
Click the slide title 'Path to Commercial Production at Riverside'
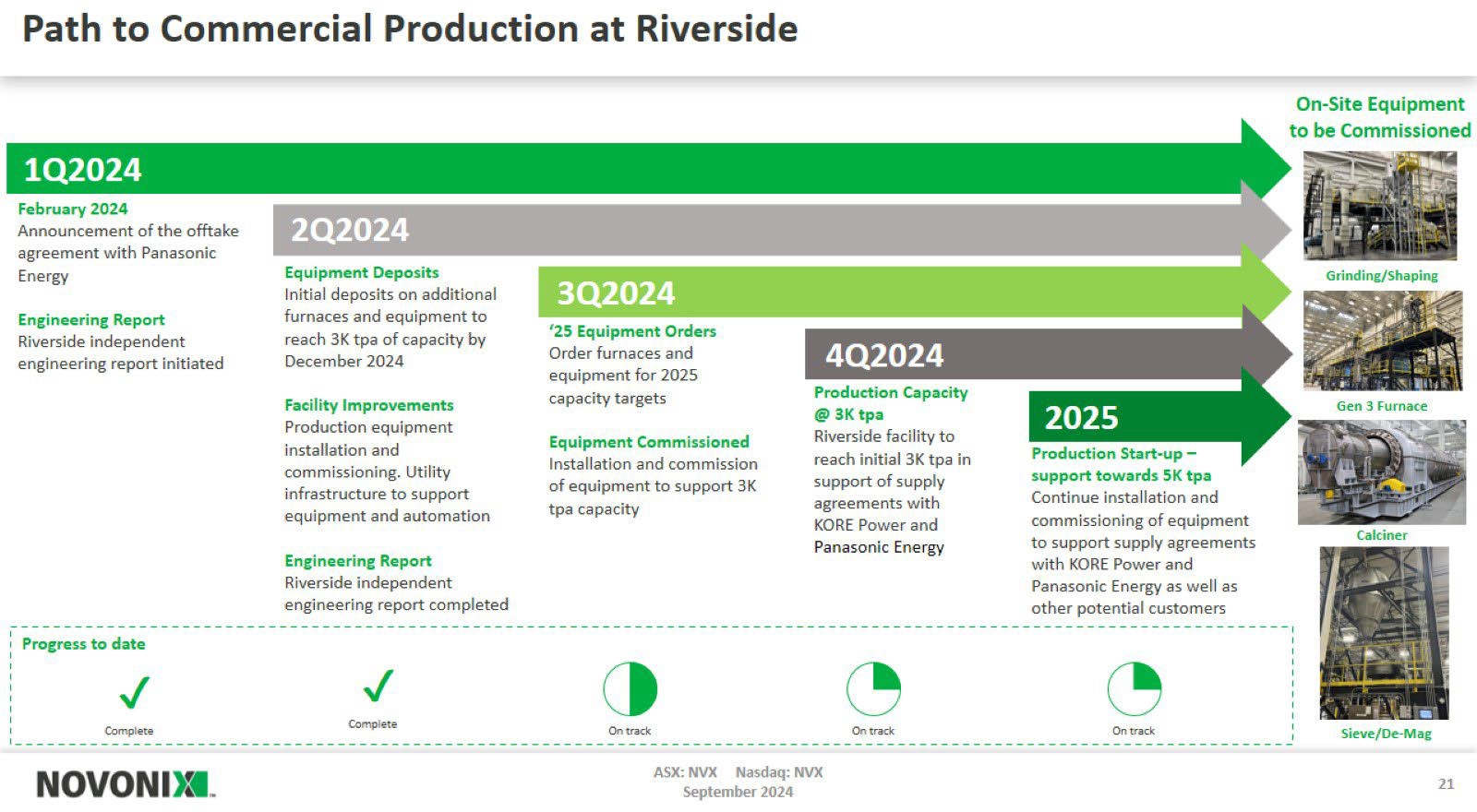click(x=410, y=29)
